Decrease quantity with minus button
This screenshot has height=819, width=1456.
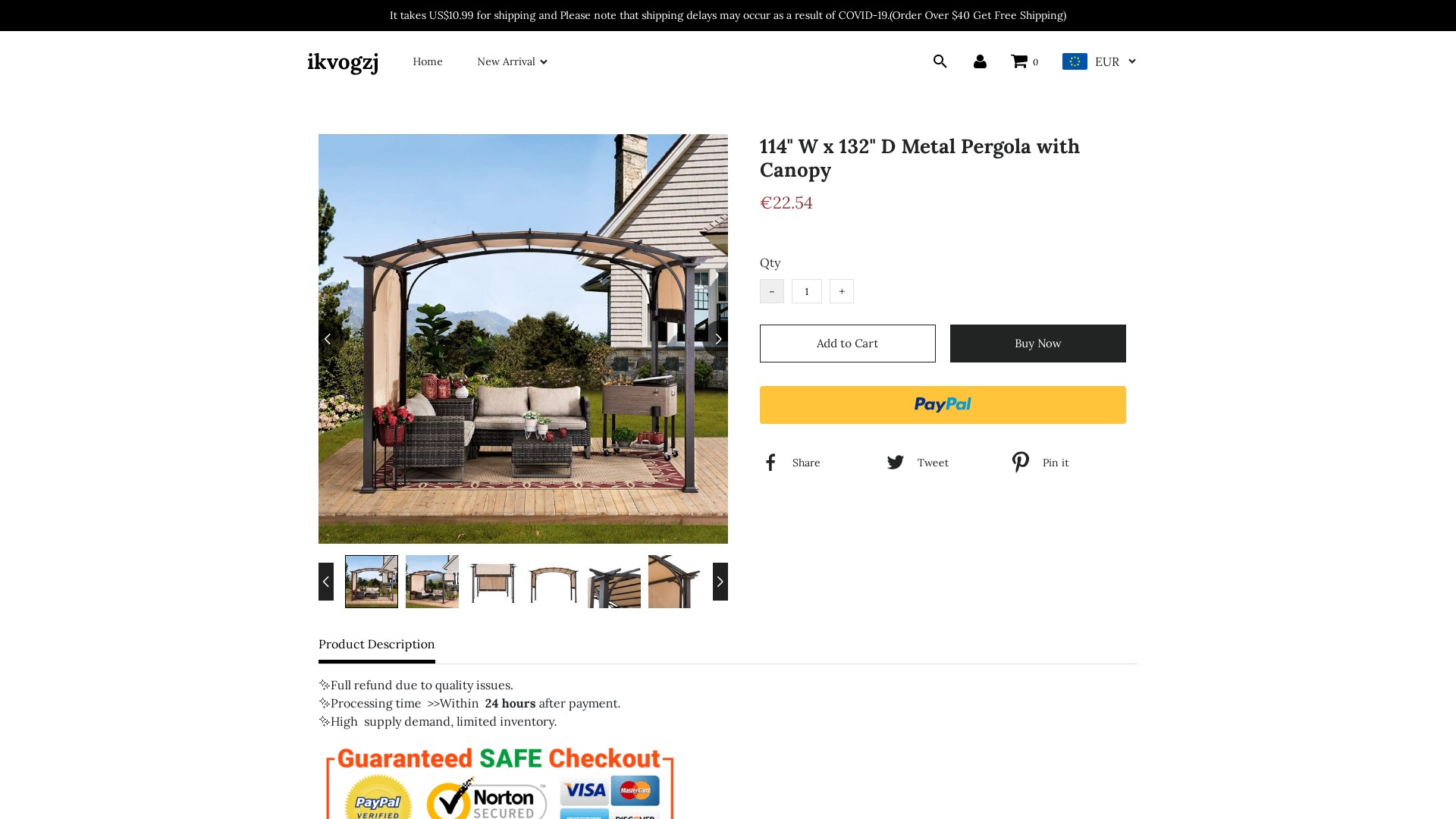[x=772, y=291]
